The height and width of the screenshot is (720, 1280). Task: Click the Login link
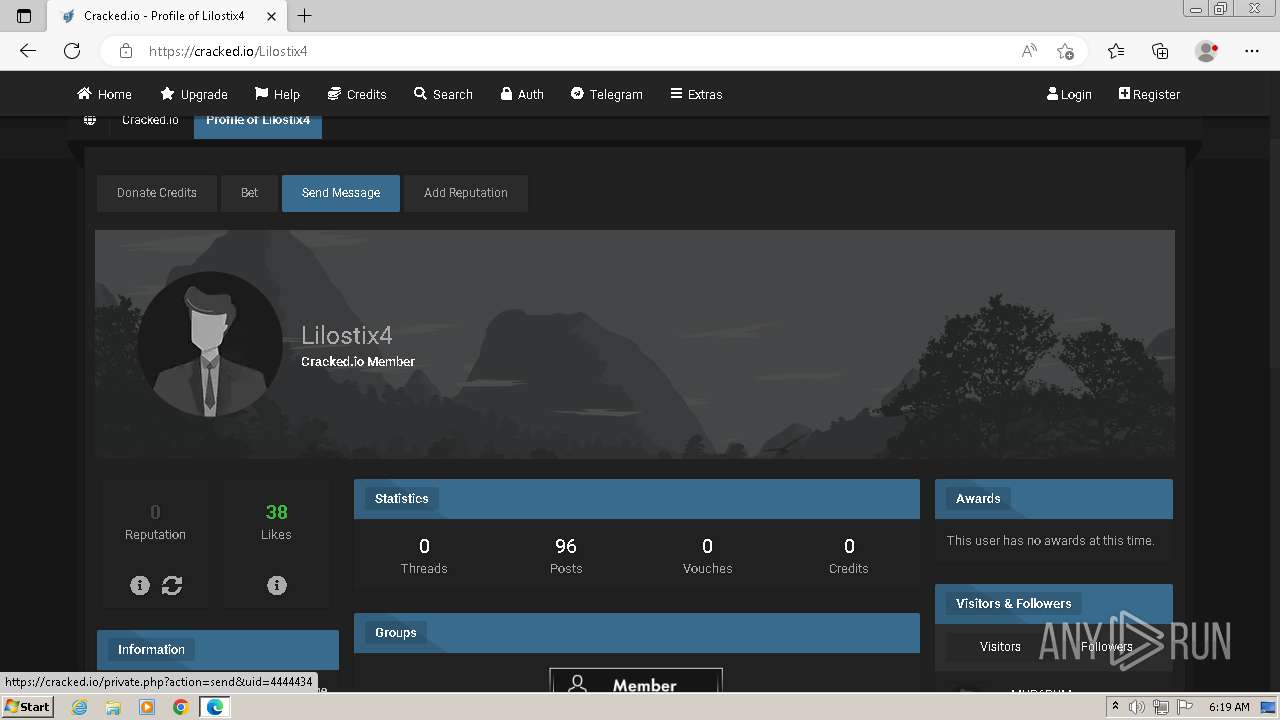(x=1069, y=94)
